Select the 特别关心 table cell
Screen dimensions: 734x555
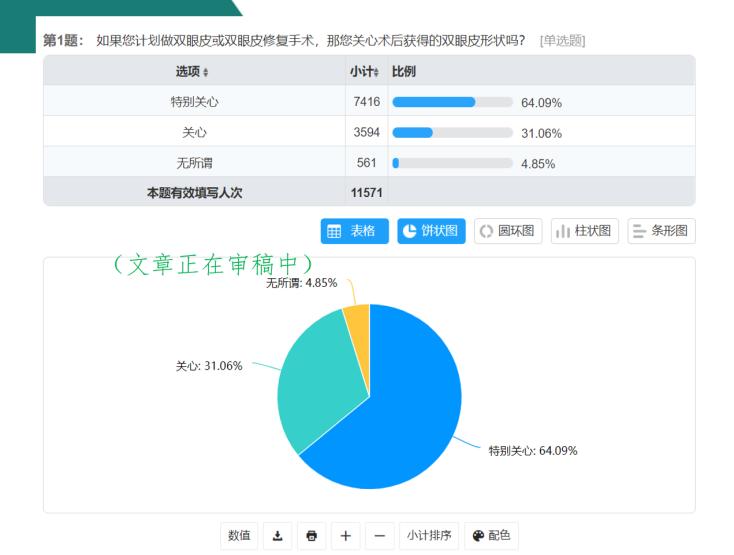(x=194, y=102)
